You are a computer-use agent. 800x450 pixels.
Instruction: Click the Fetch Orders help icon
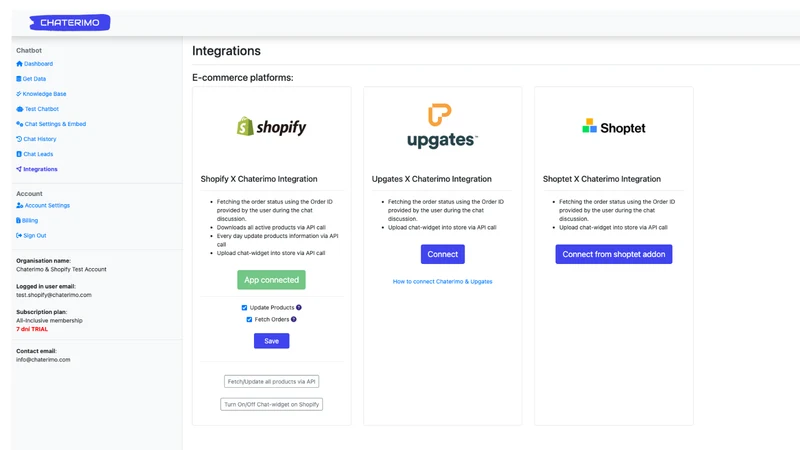(x=294, y=319)
